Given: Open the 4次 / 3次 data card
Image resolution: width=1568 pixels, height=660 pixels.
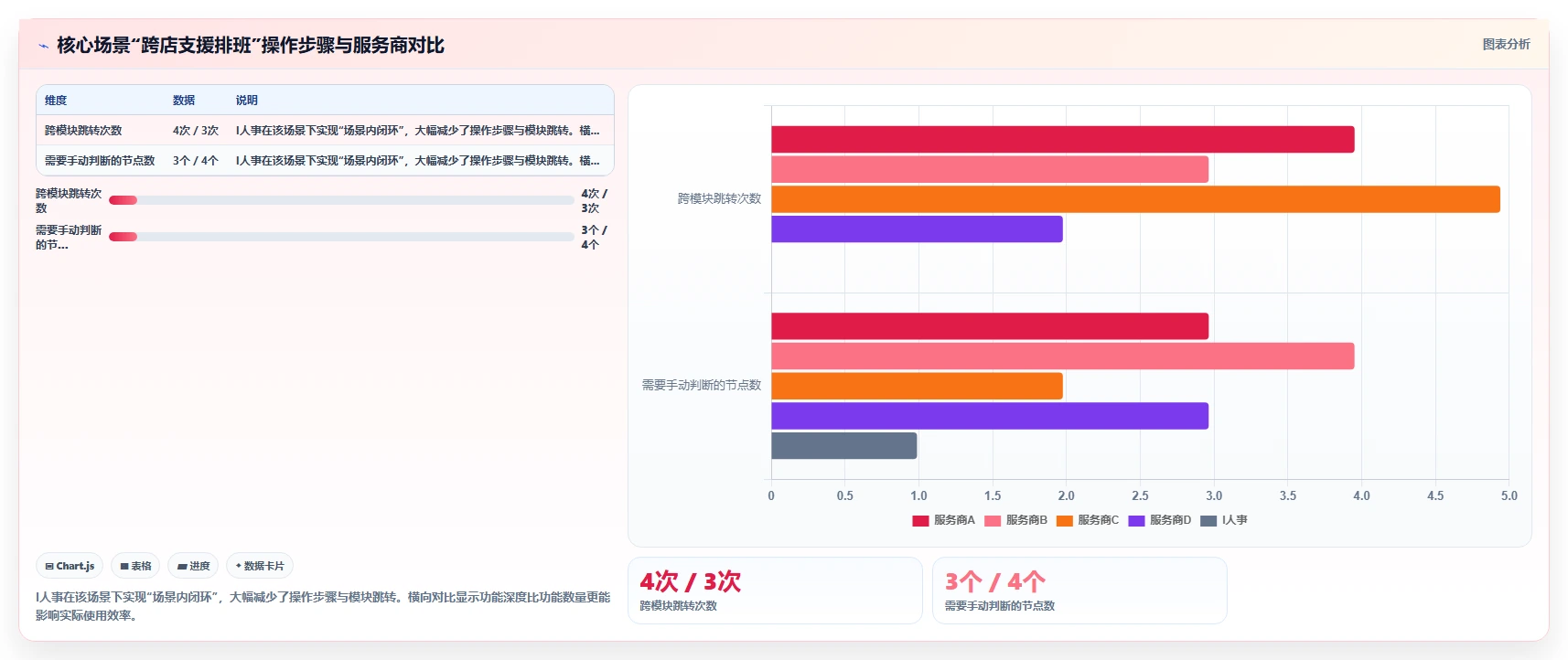Looking at the screenshot, I should point(775,591).
